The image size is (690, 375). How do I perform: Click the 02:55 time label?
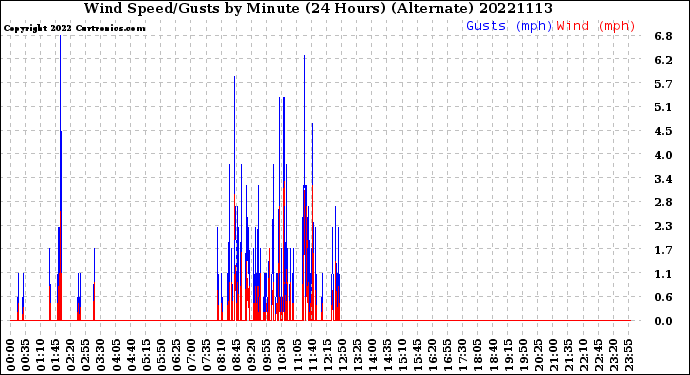coord(86,355)
